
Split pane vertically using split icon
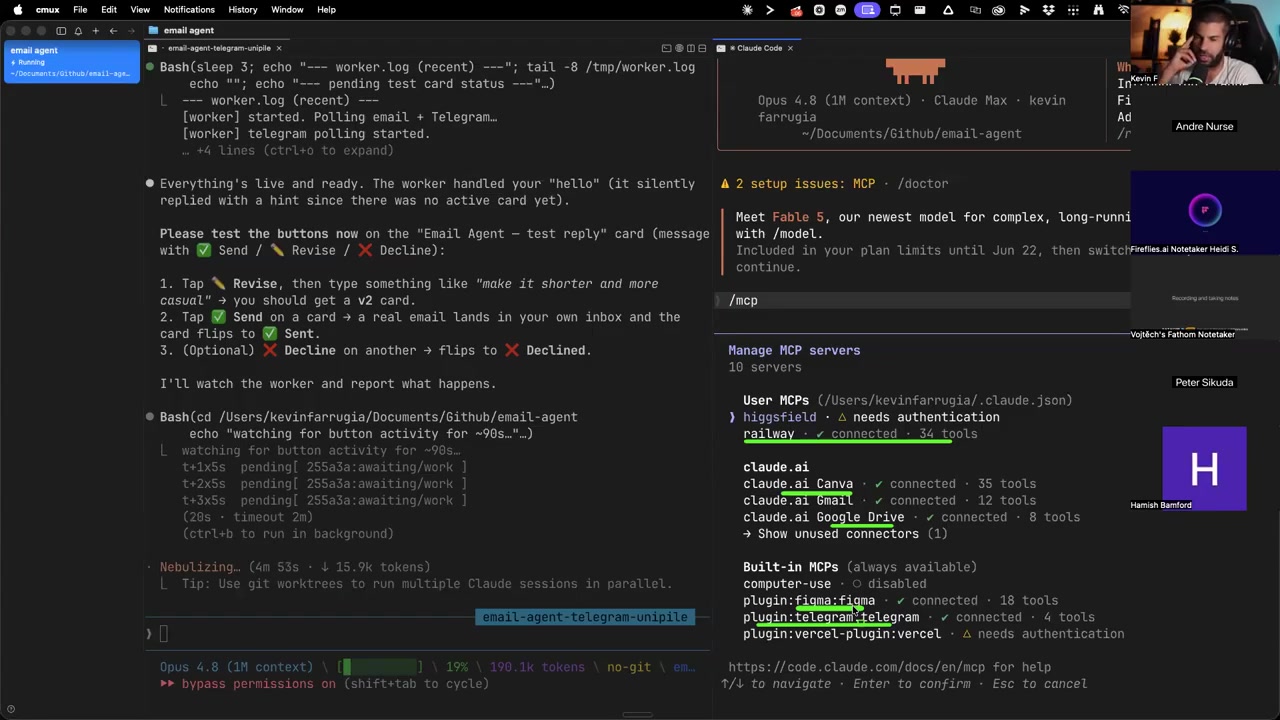tap(691, 48)
